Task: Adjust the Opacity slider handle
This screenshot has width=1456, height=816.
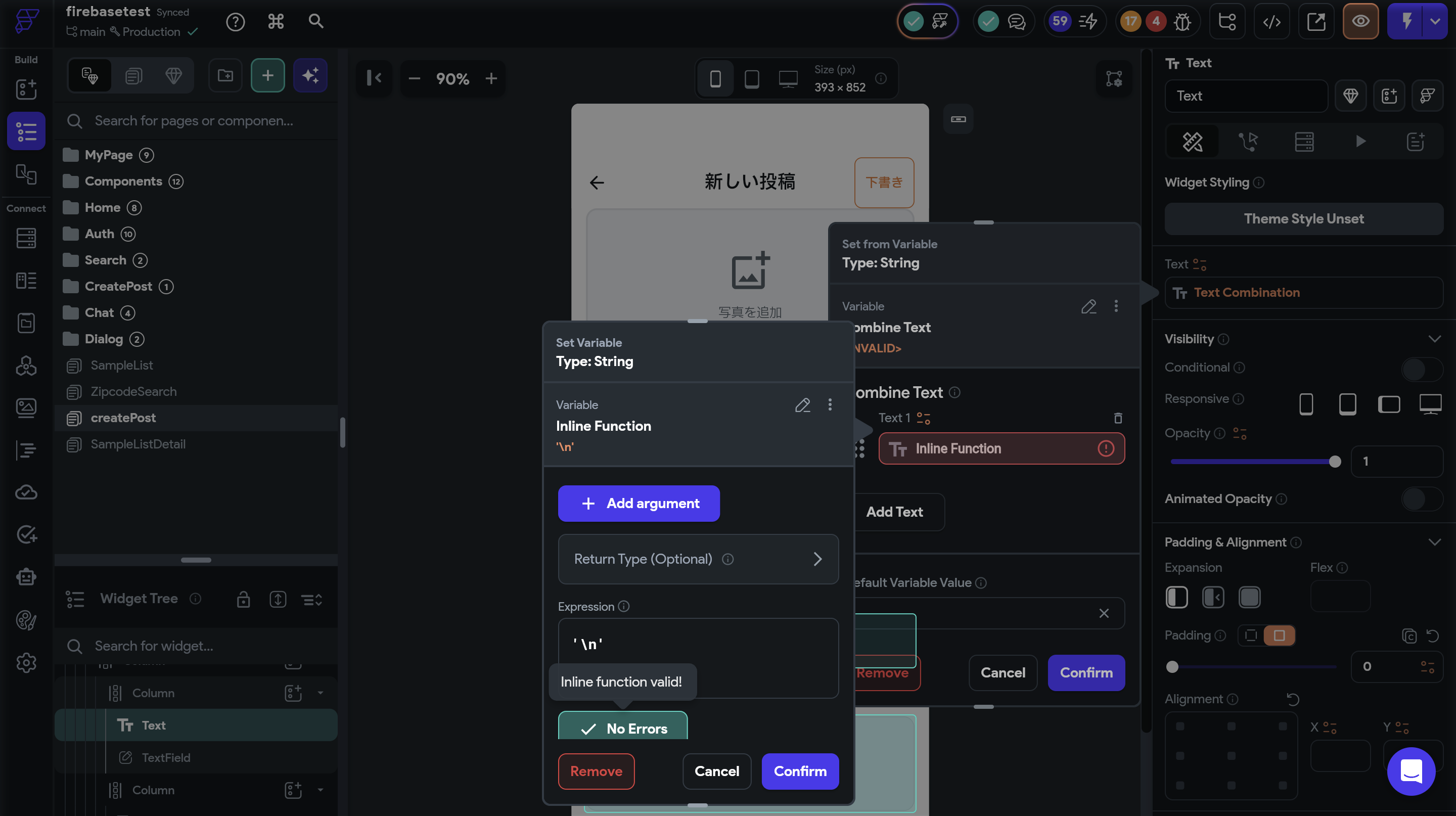Action: [x=1335, y=462]
